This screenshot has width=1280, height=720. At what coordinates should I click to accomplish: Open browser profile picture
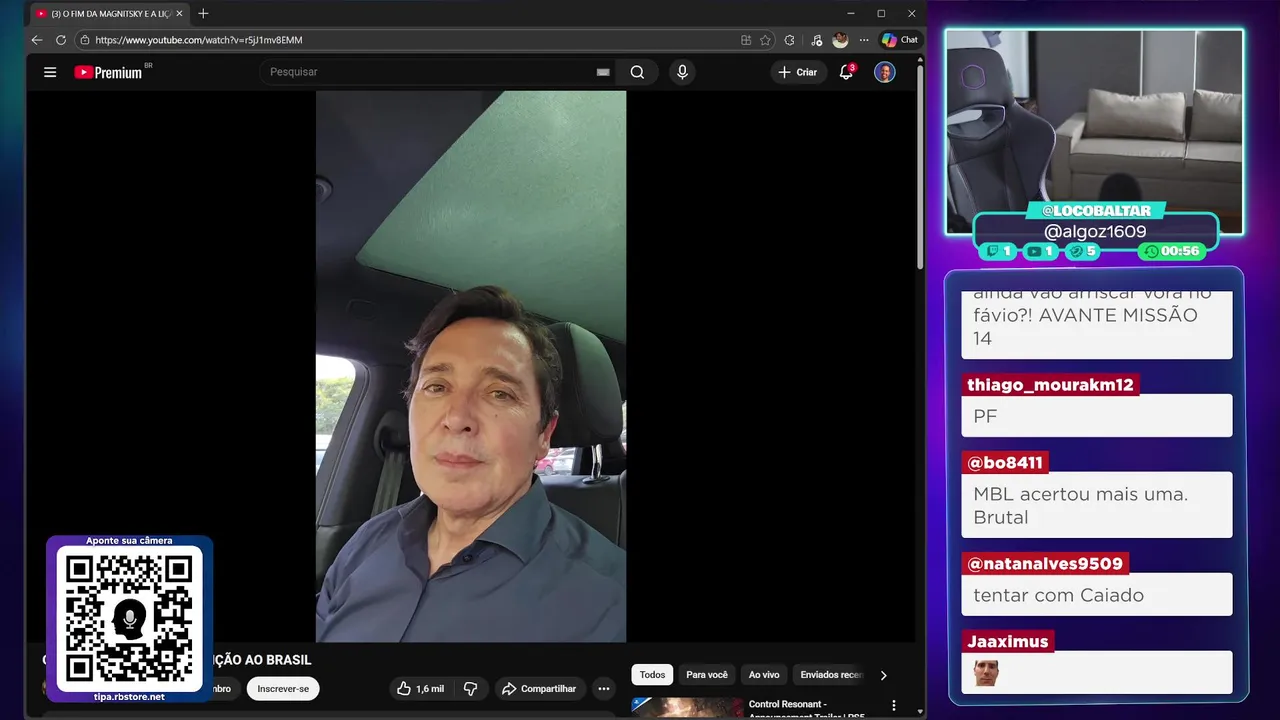pyautogui.click(x=840, y=40)
